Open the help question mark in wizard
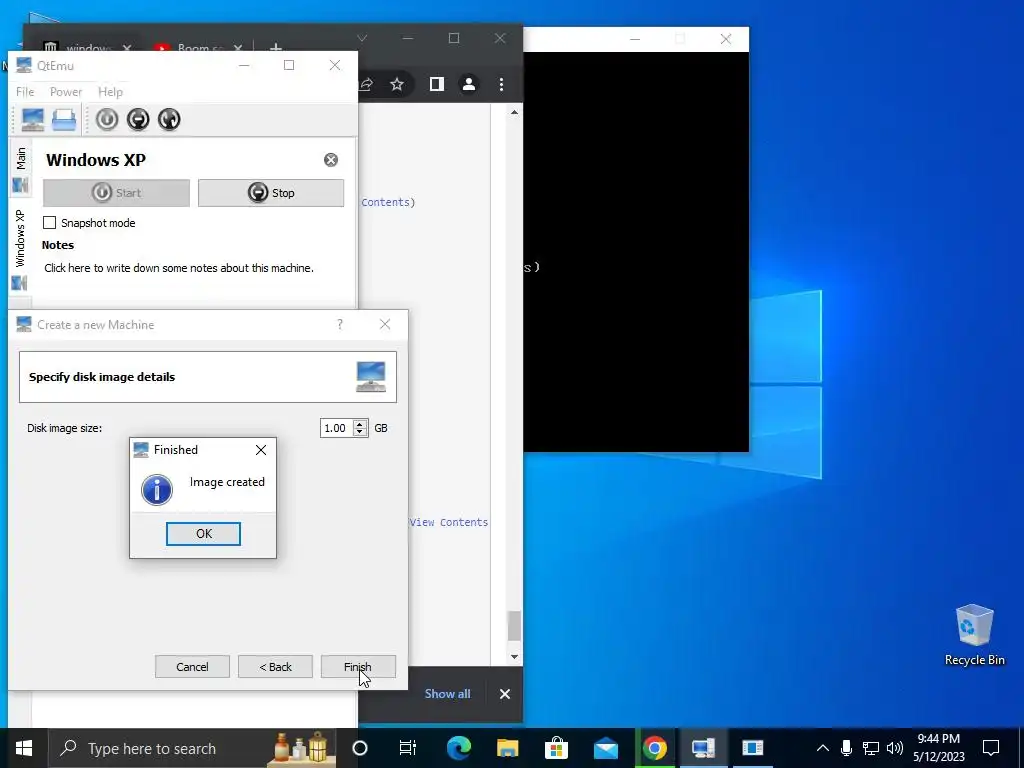 coord(340,325)
